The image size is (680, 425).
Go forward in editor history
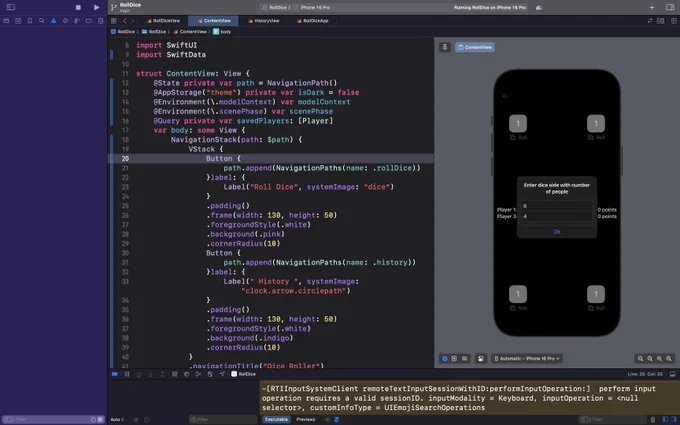(132, 21)
